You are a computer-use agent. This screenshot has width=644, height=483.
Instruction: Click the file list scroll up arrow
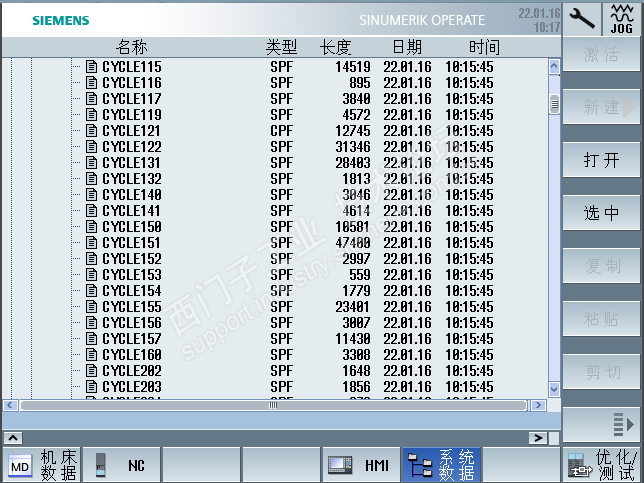[x=554, y=66]
